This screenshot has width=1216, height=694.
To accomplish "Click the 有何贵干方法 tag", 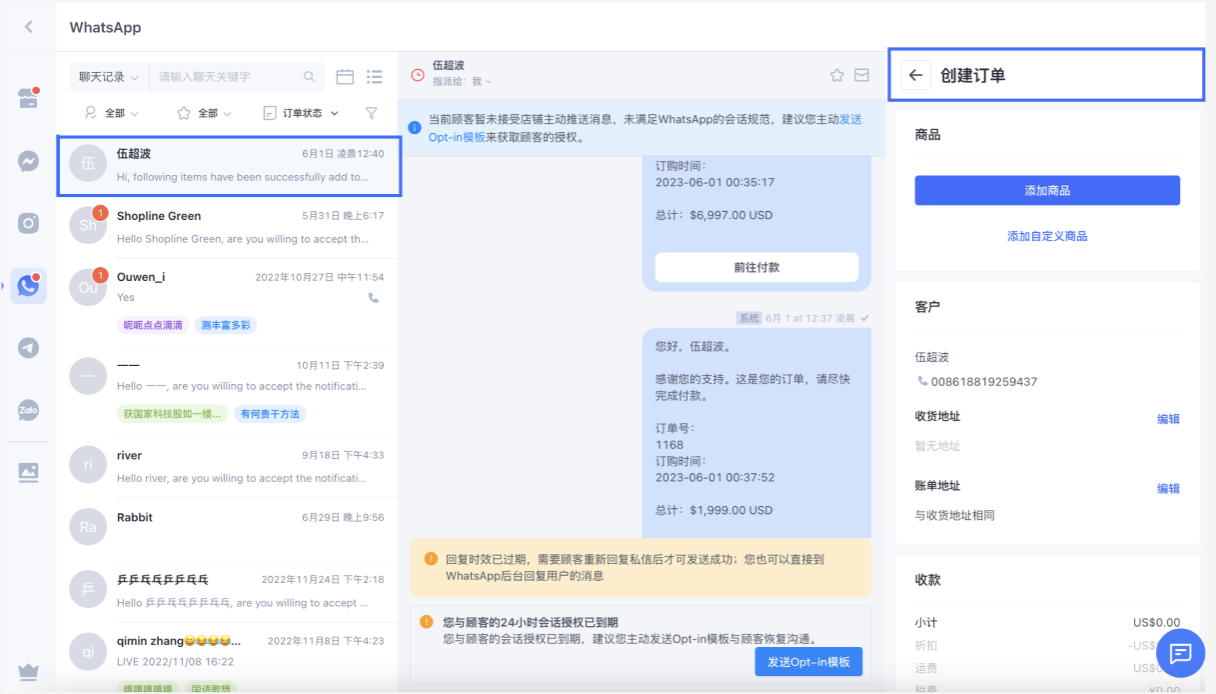I will point(270,413).
